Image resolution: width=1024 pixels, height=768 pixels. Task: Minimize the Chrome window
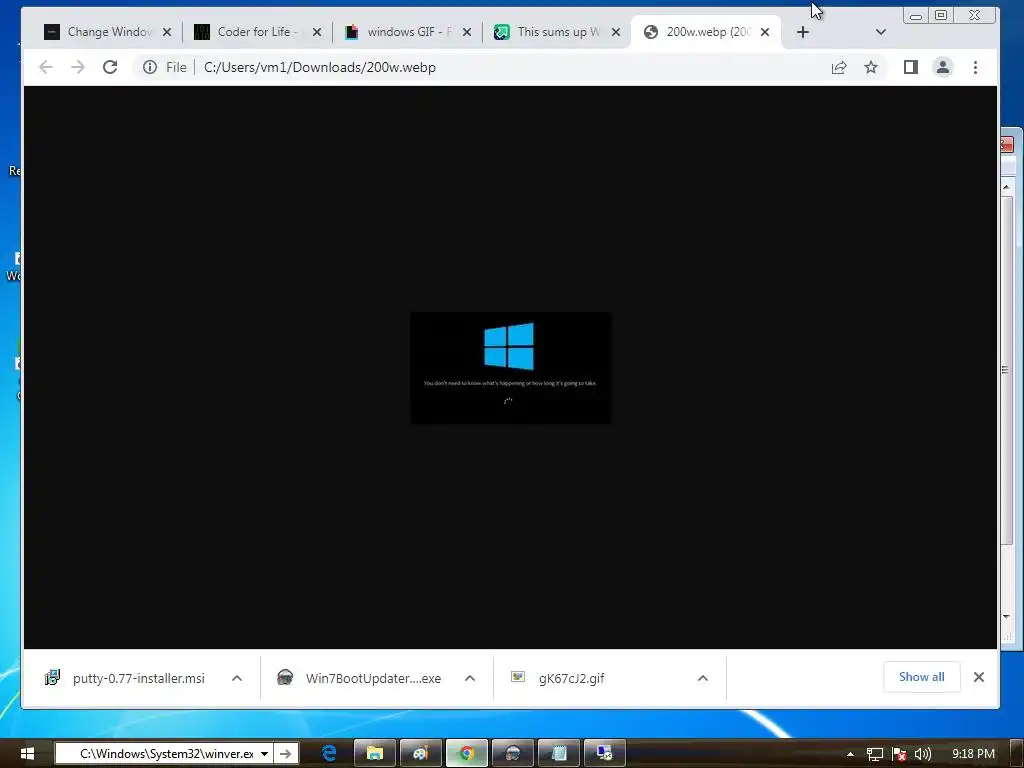(916, 15)
